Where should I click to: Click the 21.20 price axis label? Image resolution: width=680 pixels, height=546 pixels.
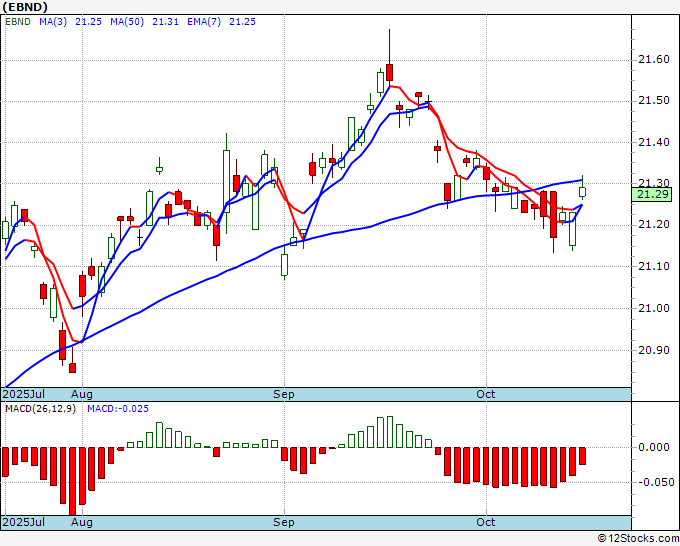point(654,224)
